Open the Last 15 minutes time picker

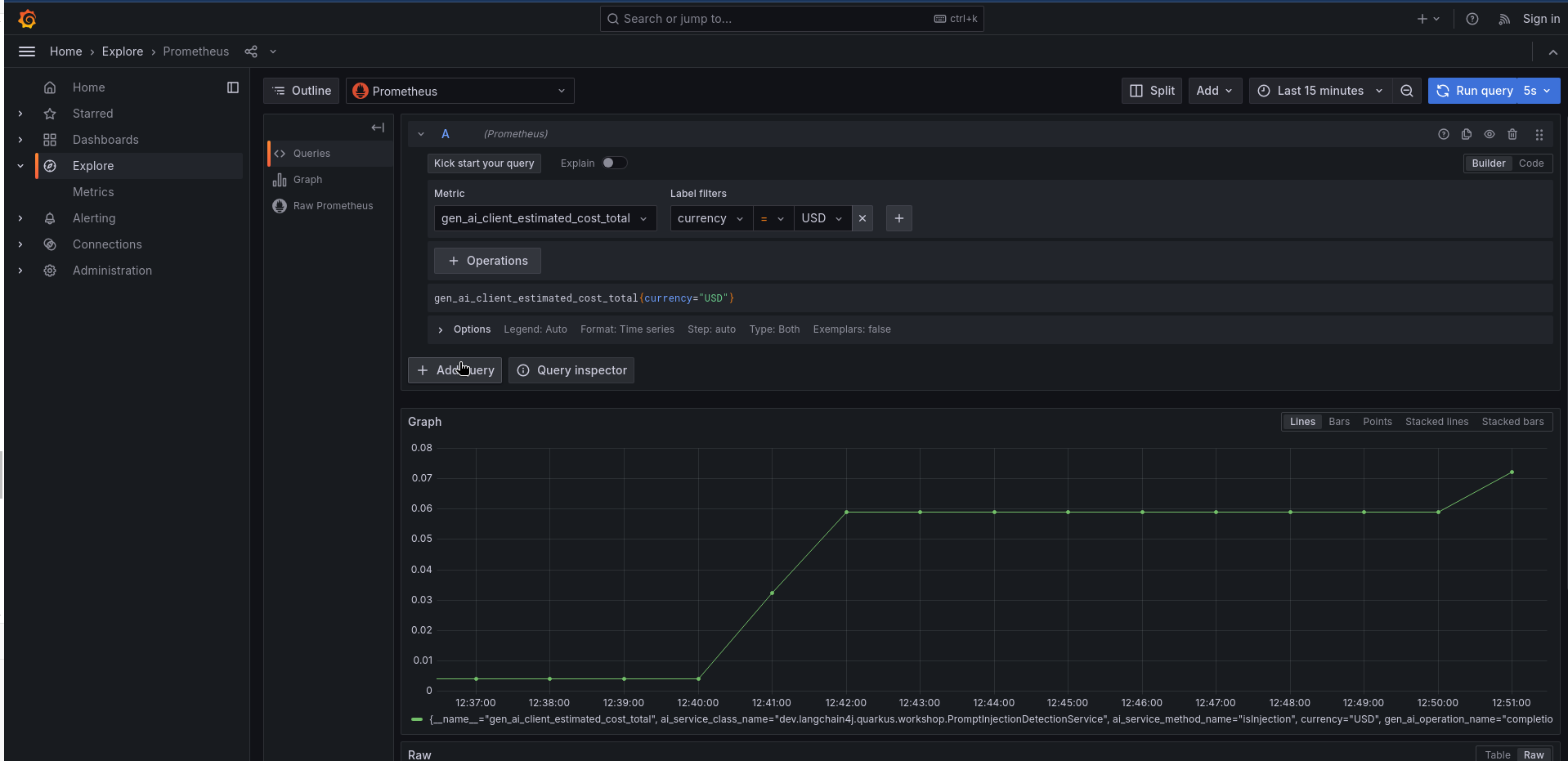tap(1319, 91)
